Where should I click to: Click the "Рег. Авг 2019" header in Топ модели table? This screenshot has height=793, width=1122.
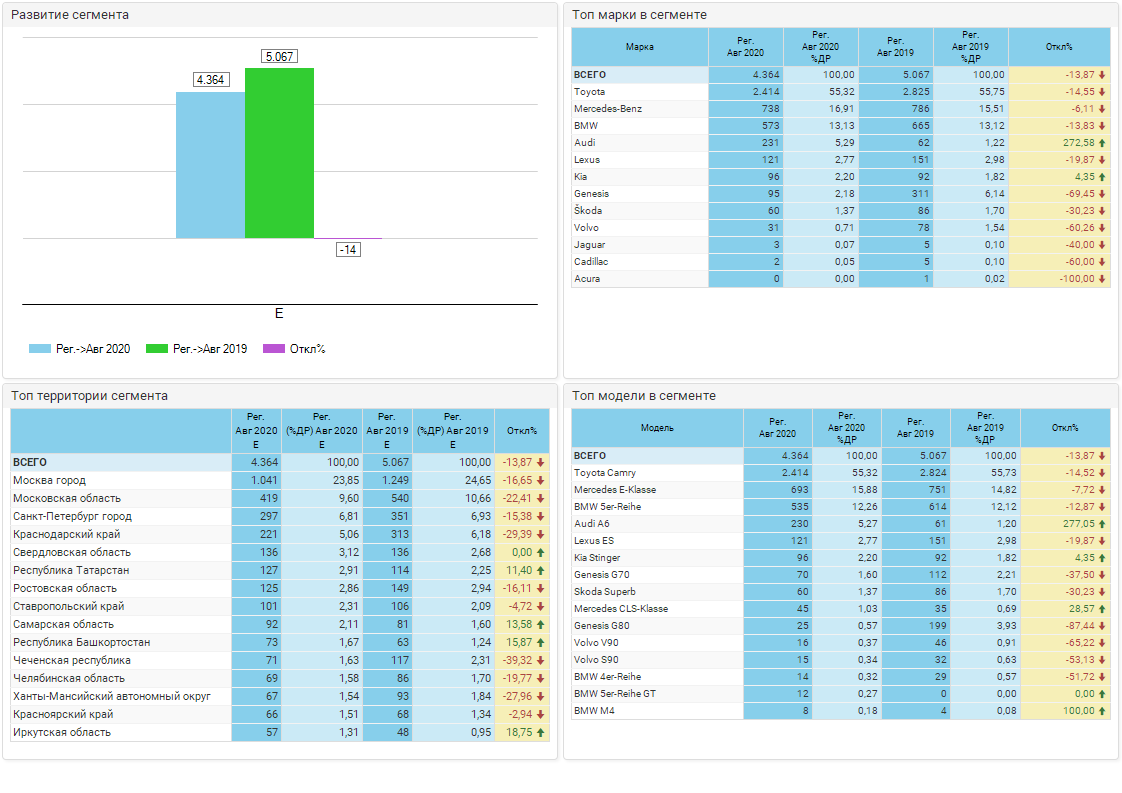pyautogui.click(x=915, y=428)
